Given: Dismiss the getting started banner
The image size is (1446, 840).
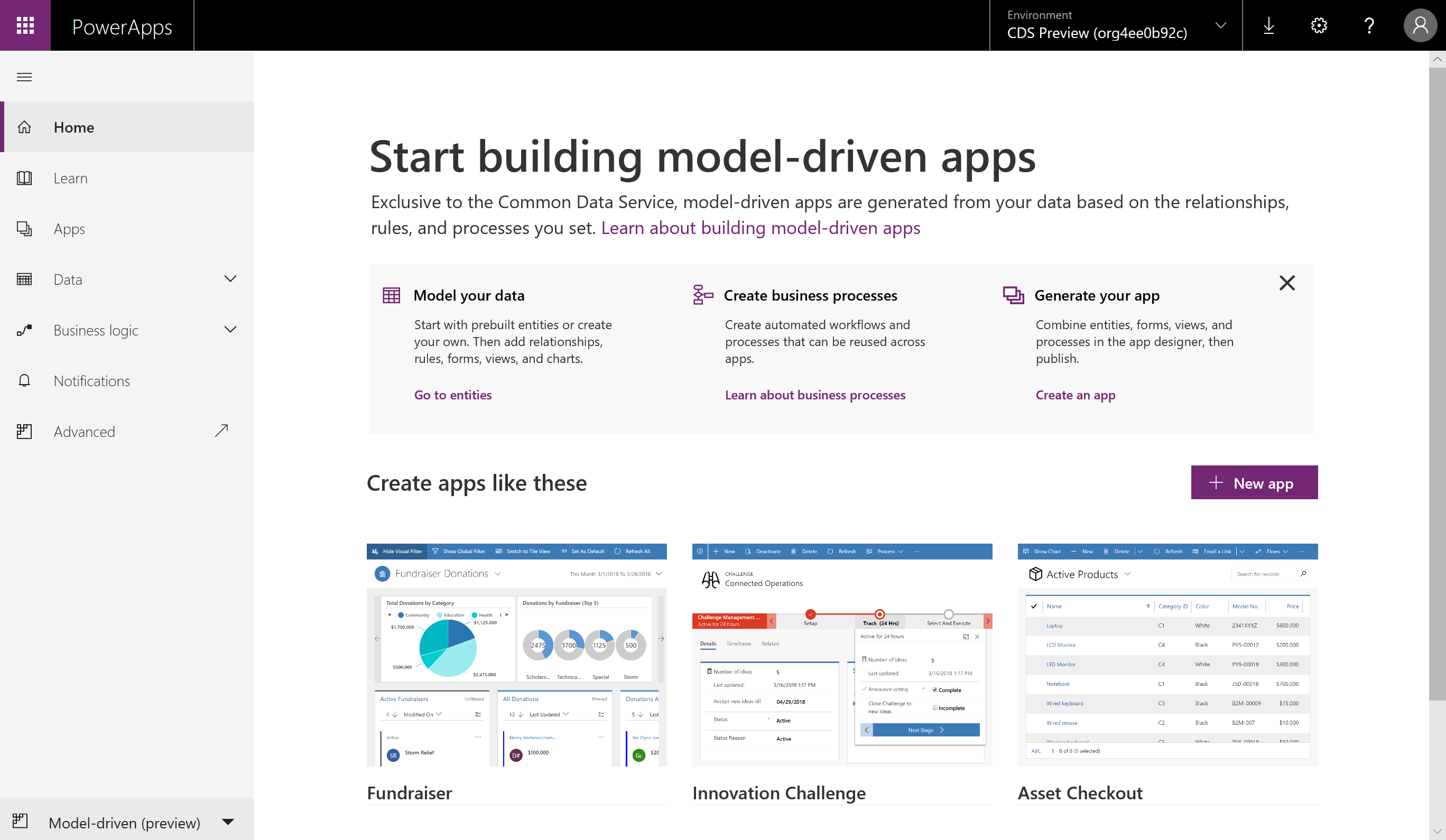Looking at the screenshot, I should pyautogui.click(x=1287, y=283).
